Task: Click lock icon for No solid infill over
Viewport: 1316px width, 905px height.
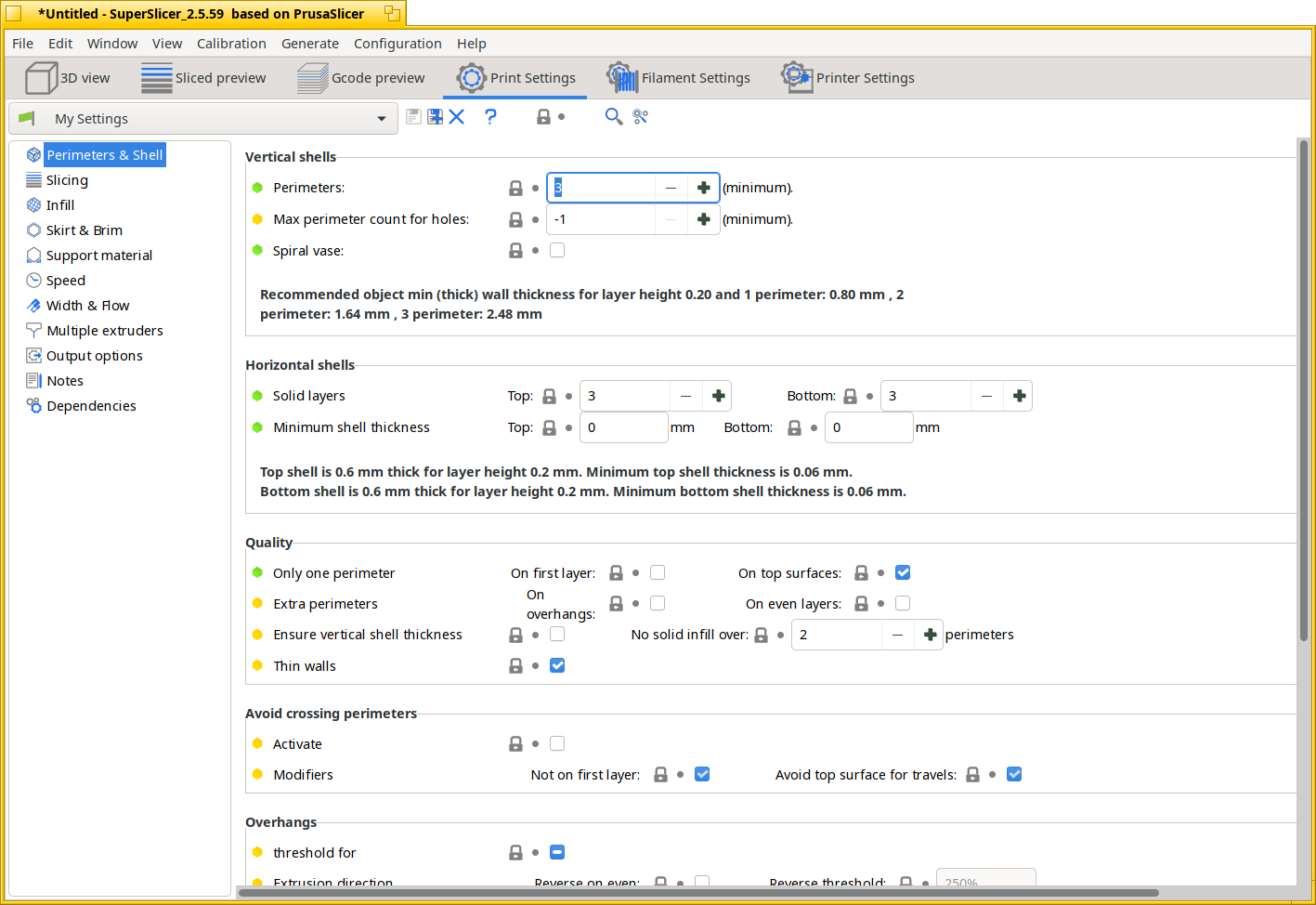Action: click(x=761, y=635)
